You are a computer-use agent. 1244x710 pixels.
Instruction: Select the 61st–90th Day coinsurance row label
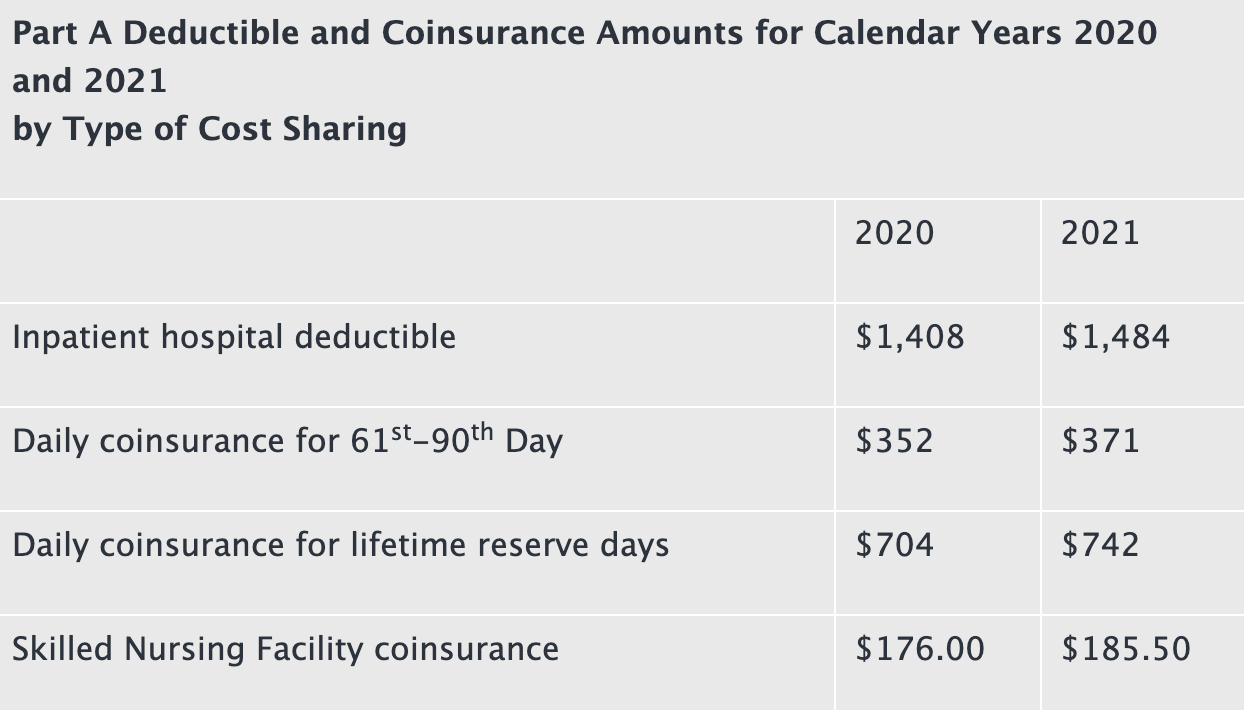[x=287, y=440]
